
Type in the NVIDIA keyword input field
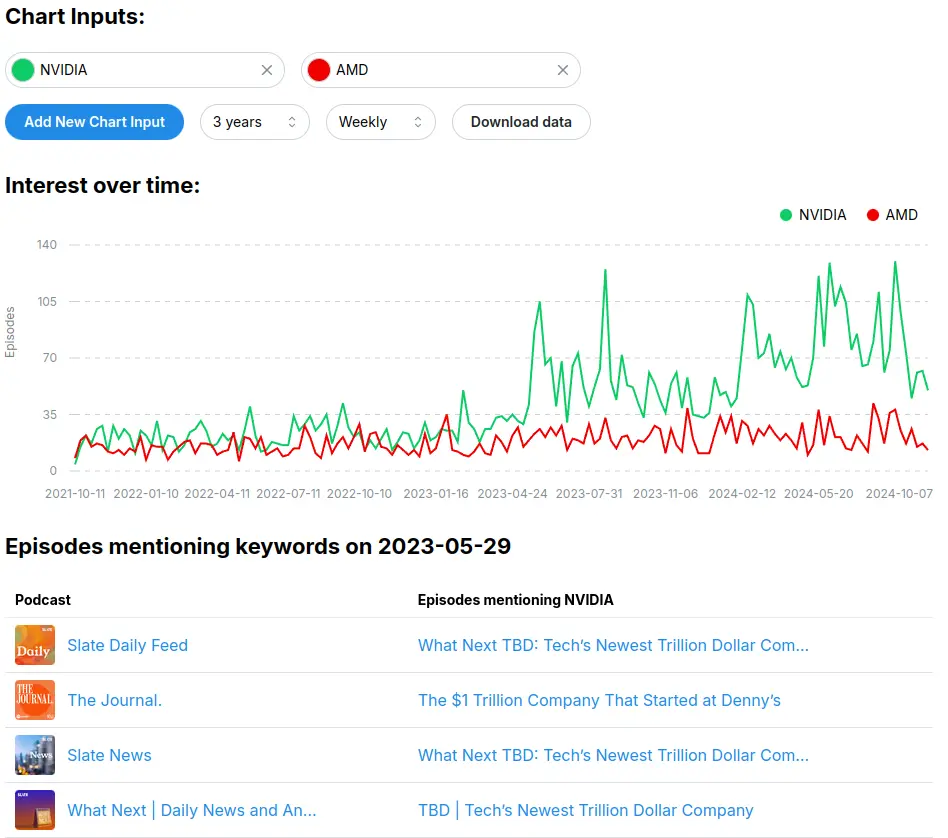[145, 70]
